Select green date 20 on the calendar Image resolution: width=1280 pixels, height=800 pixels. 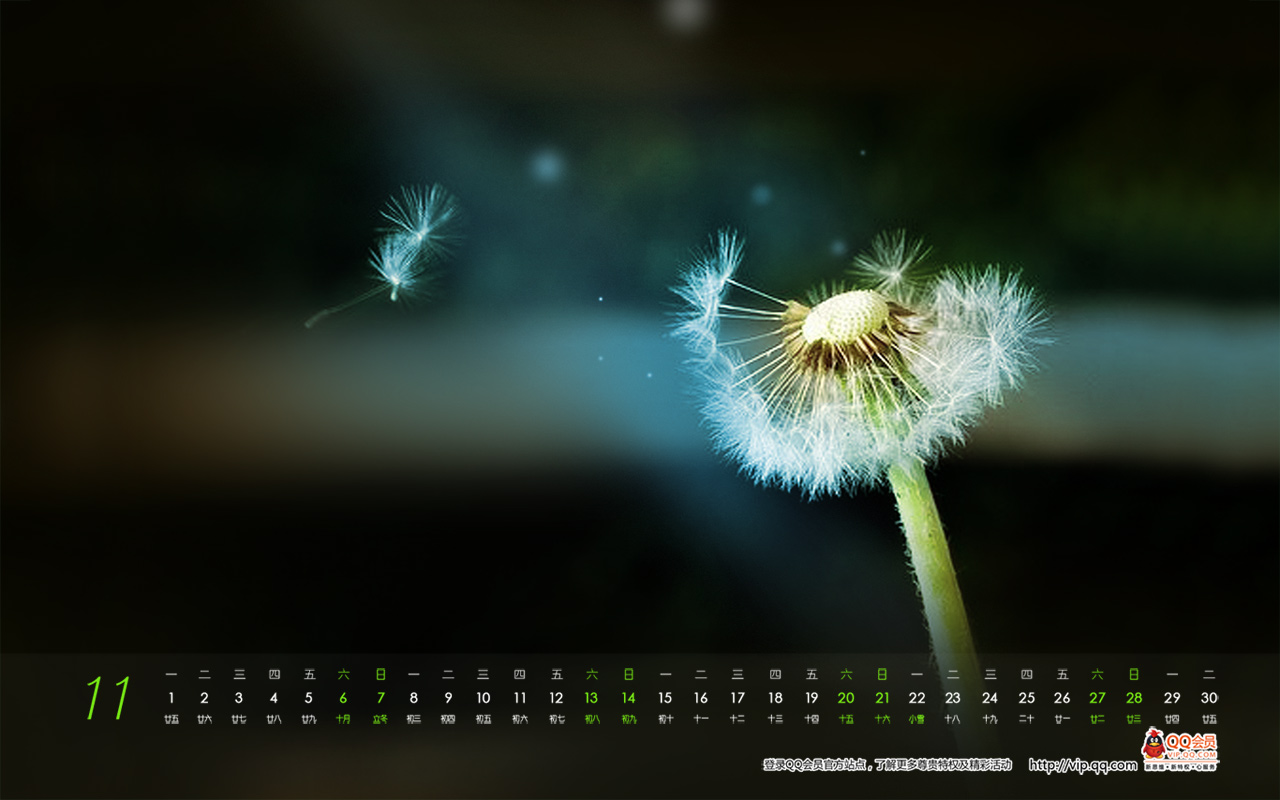point(846,698)
